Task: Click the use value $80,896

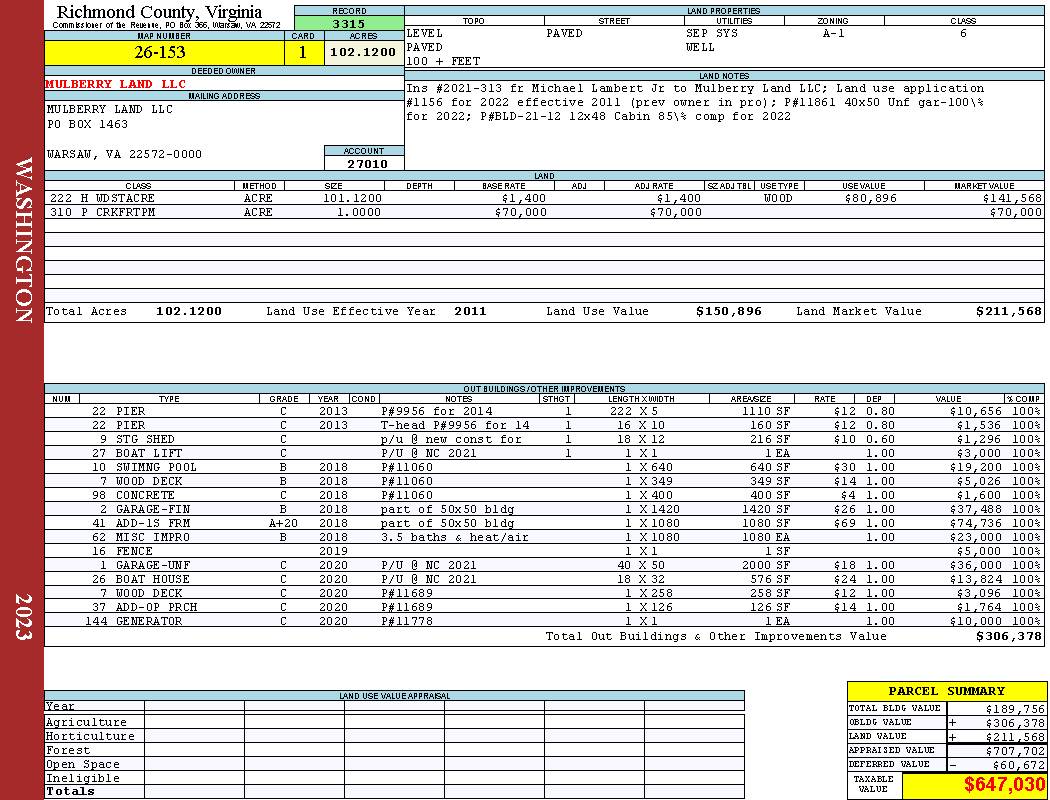Action: click(870, 199)
